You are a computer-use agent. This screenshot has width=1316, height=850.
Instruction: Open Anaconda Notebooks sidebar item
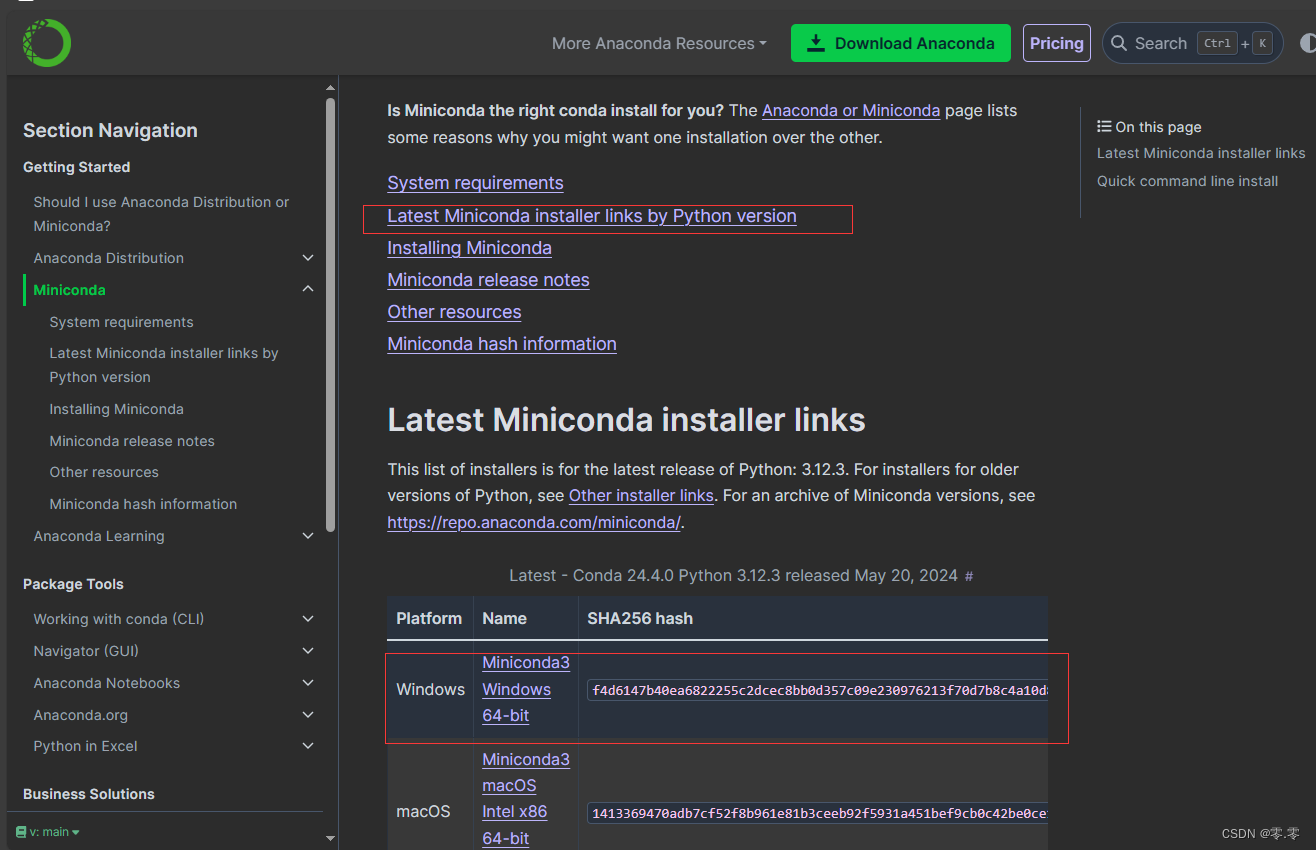click(107, 683)
